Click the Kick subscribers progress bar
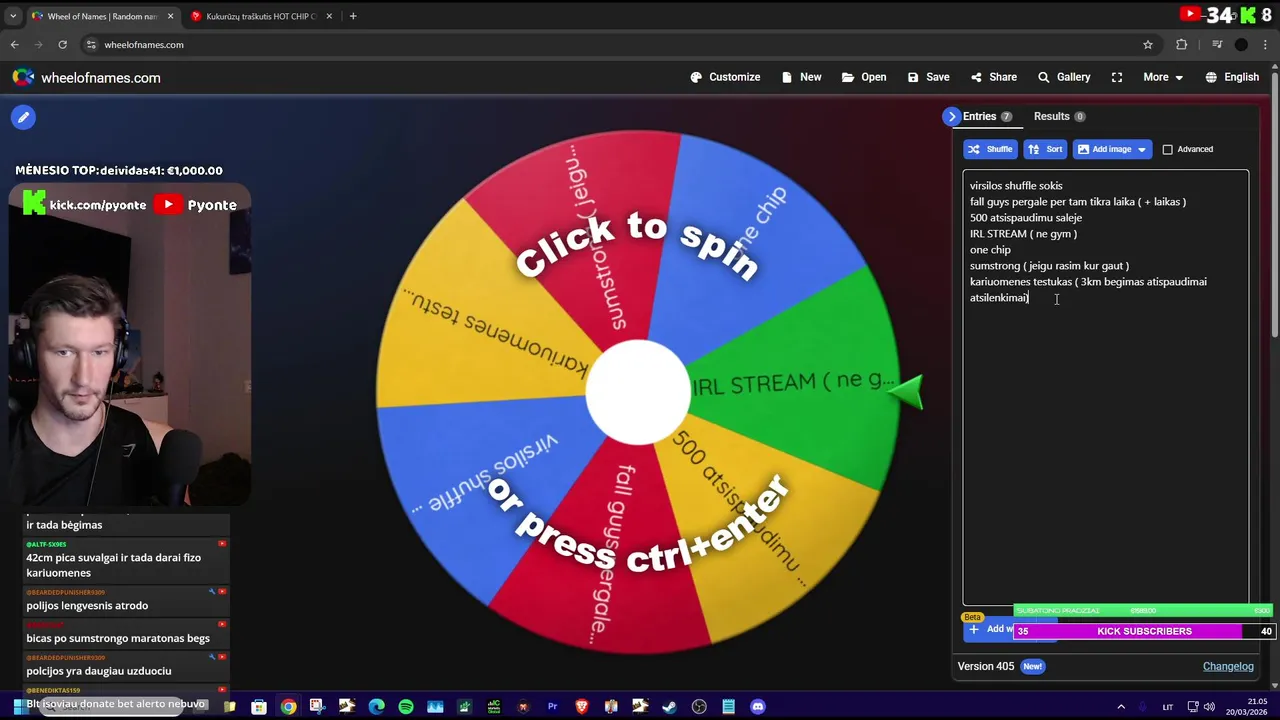This screenshot has width=1280, height=720. (x=1144, y=631)
